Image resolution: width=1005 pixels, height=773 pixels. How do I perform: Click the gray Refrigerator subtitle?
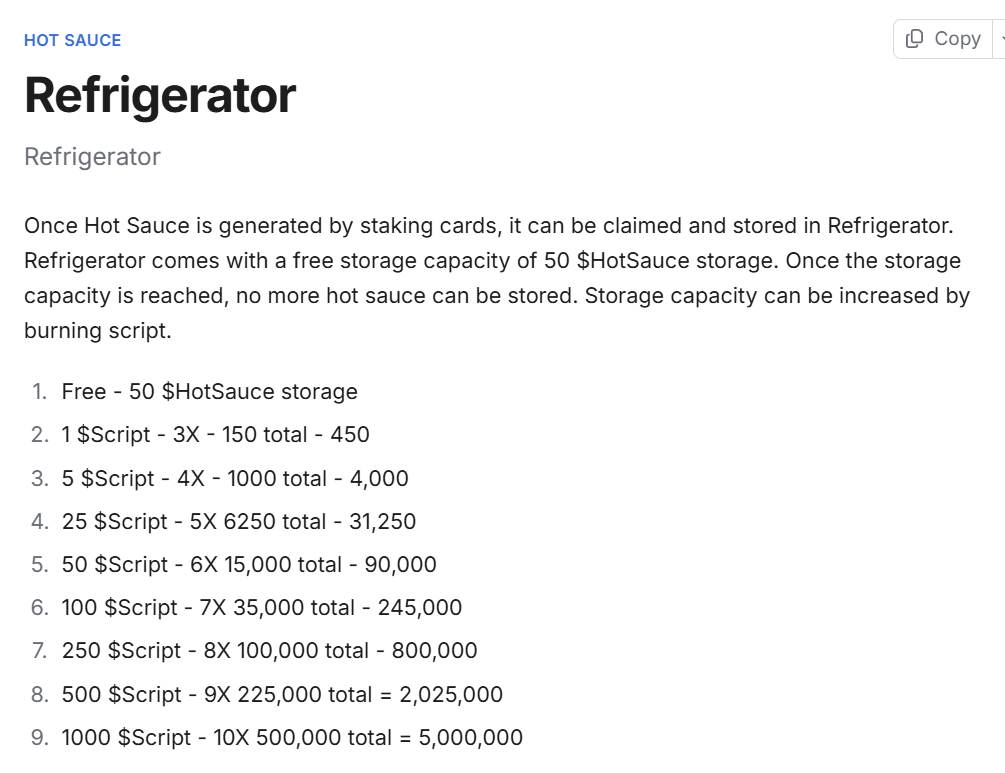(x=92, y=156)
